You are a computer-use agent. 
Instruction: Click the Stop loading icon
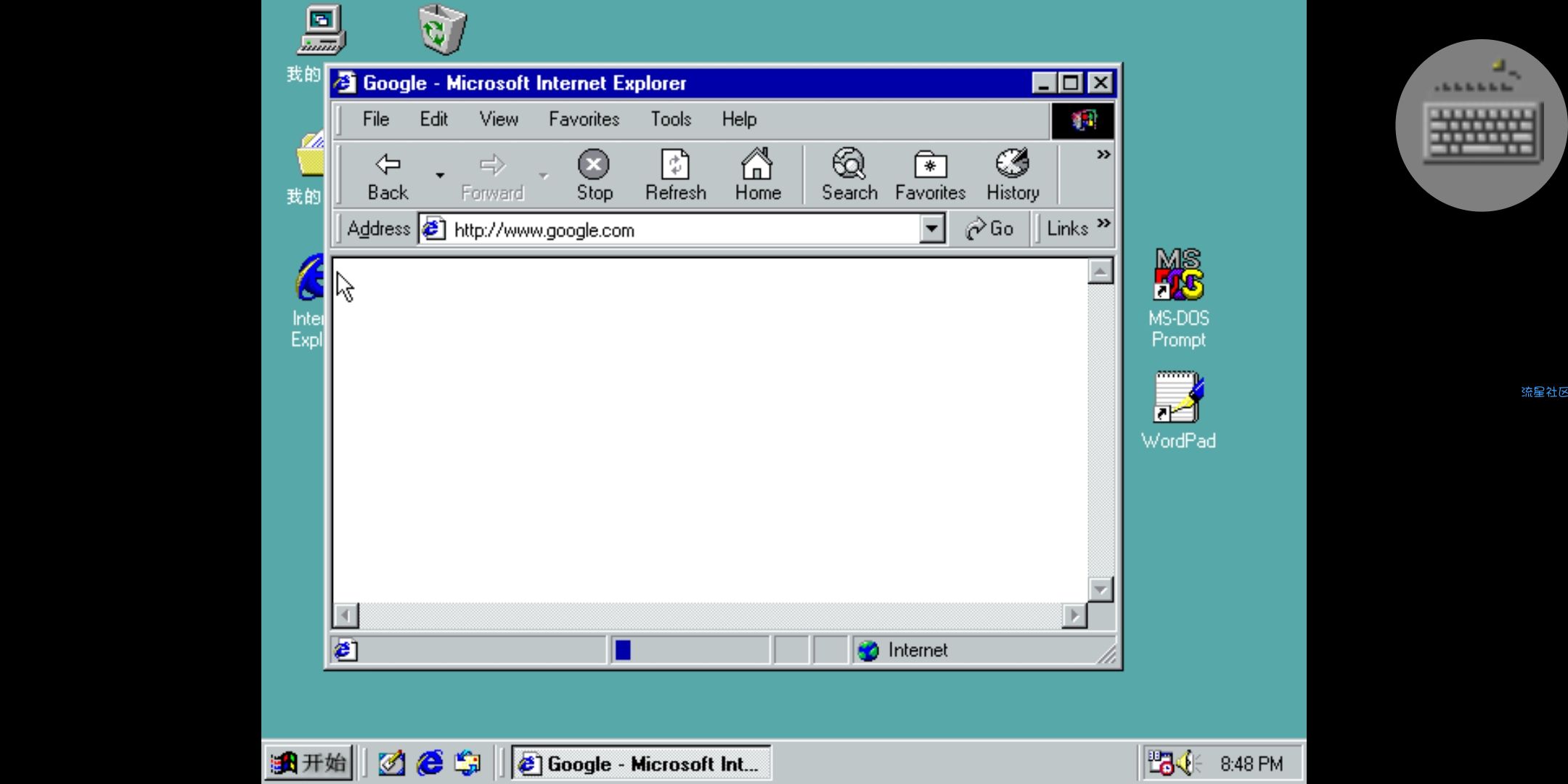pos(594,176)
